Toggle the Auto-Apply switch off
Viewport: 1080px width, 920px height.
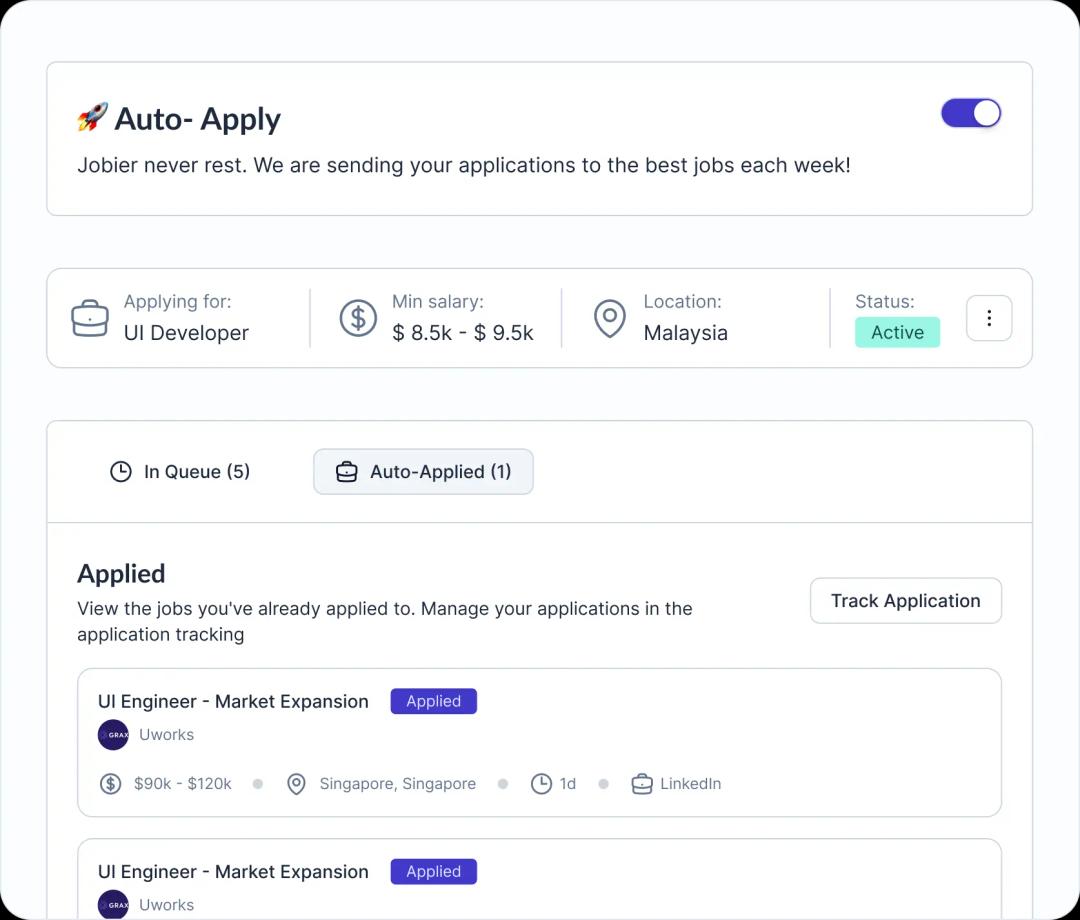click(x=970, y=113)
